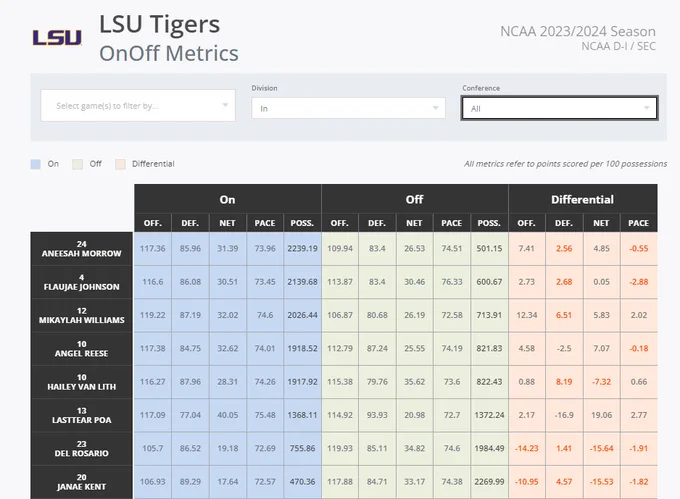Sort by On POSS. column header

[302, 223]
